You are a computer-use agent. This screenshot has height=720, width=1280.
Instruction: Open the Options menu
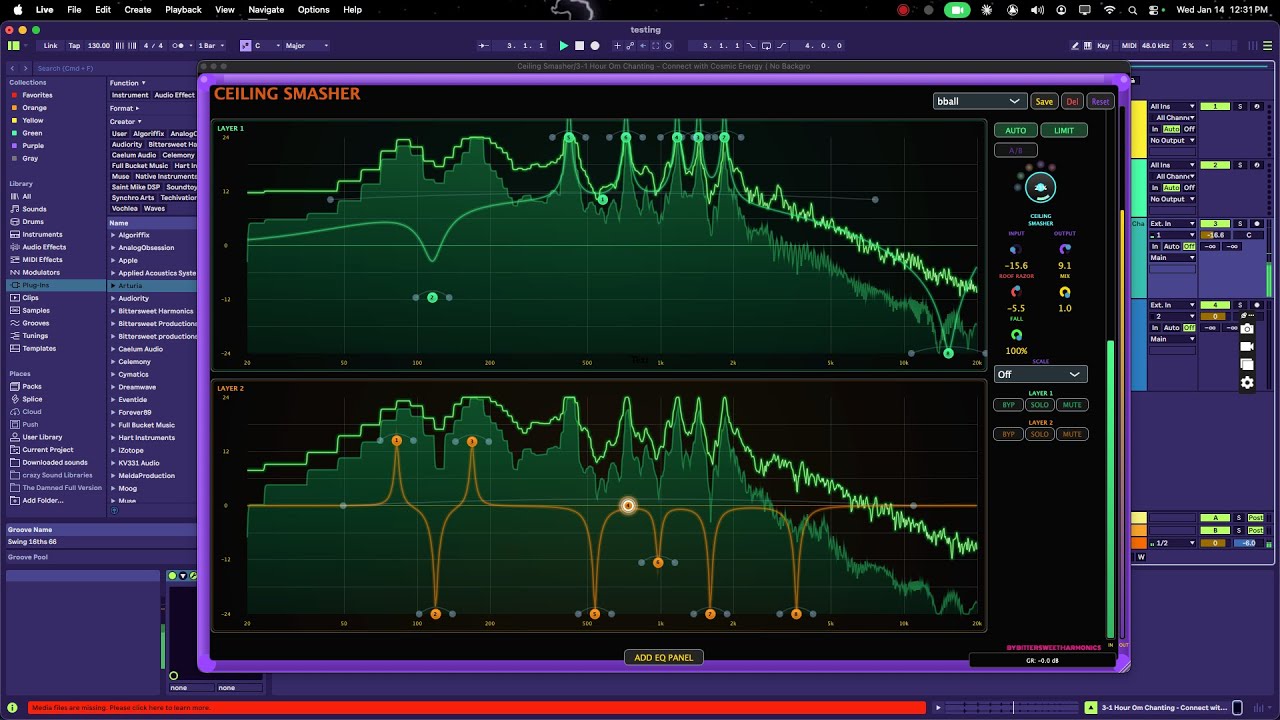coord(314,10)
